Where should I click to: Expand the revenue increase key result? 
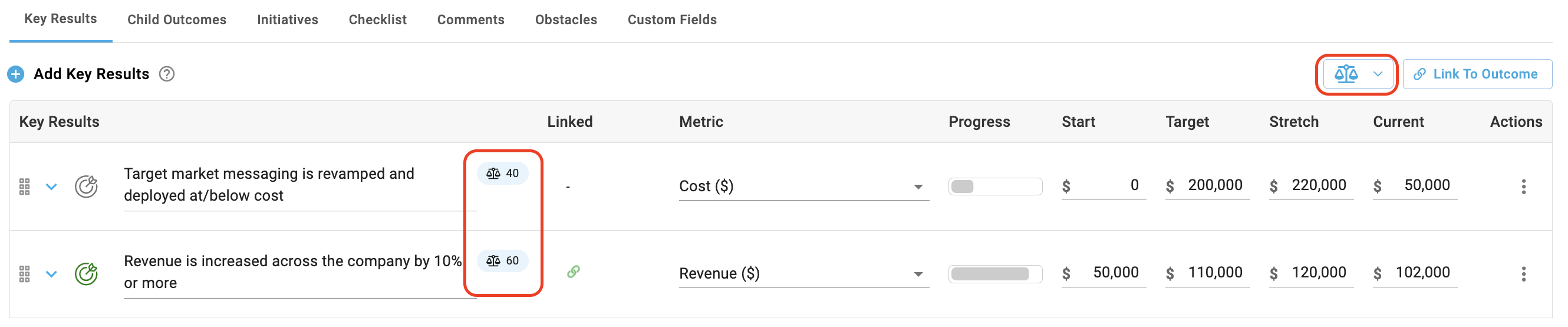[52, 274]
